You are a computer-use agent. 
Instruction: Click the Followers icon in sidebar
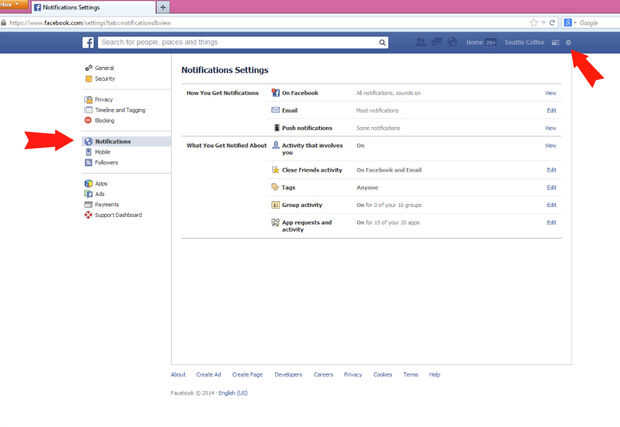point(89,162)
